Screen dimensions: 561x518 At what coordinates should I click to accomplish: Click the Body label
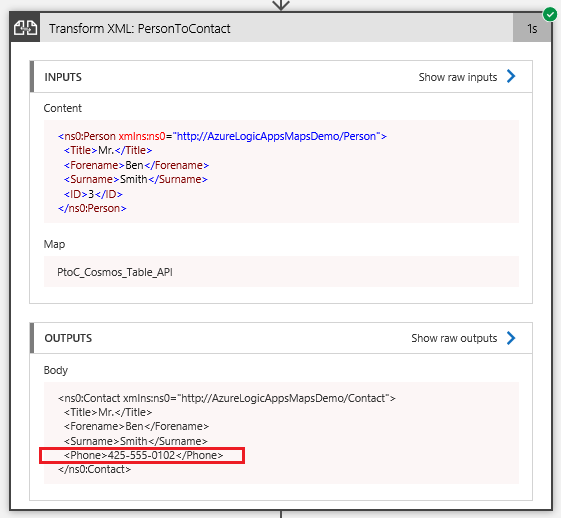55,370
